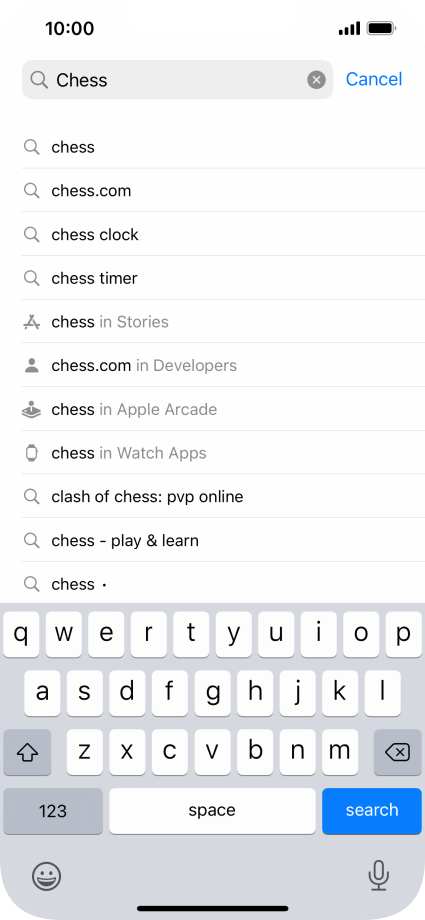Screen dimensions: 425x920
Task: Start dictation with the microphone icon
Action: [x=379, y=875]
